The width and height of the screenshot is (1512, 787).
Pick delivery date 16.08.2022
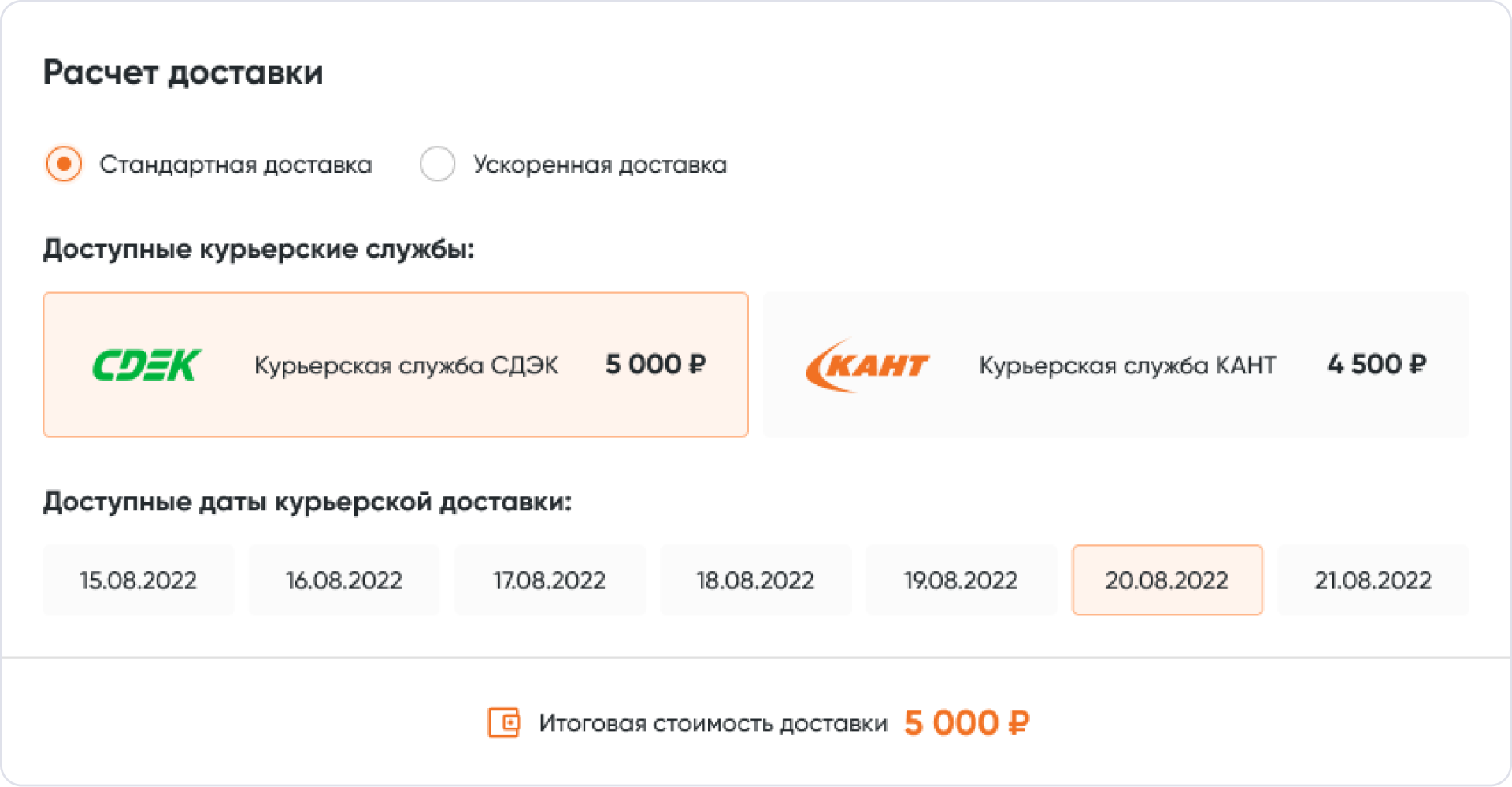[344, 581]
